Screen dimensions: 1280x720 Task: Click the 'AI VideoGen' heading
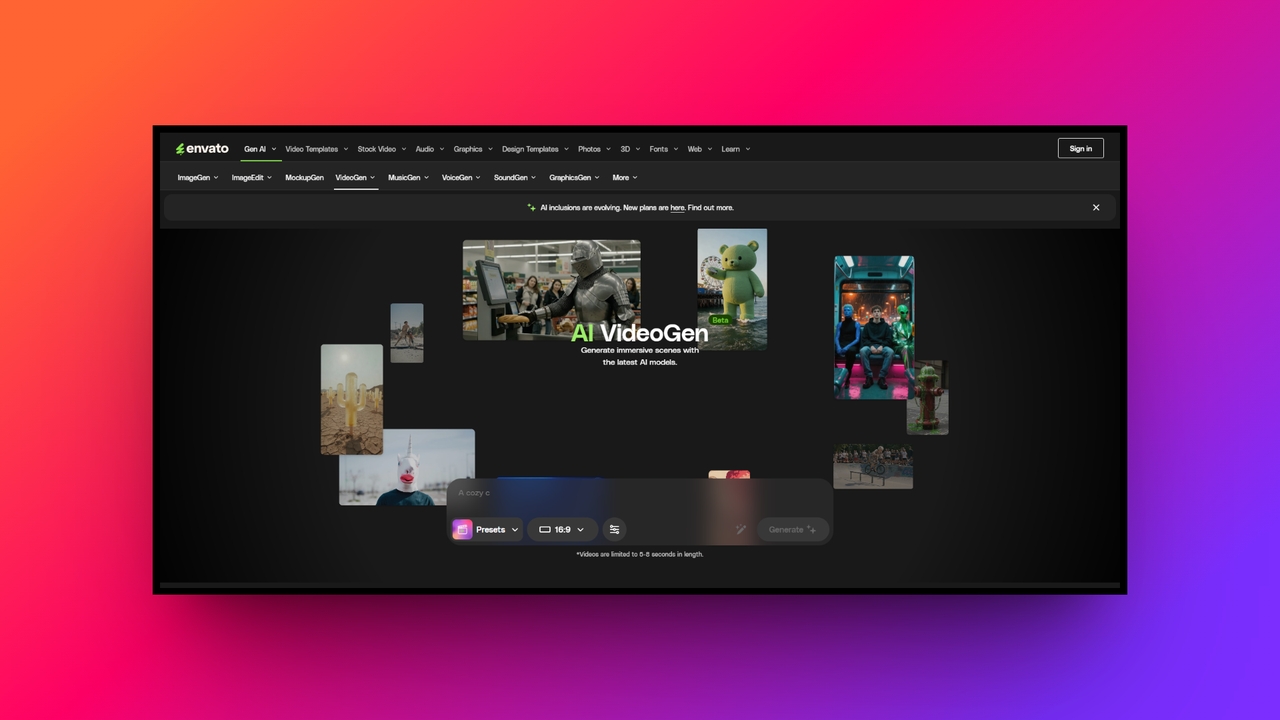point(639,333)
